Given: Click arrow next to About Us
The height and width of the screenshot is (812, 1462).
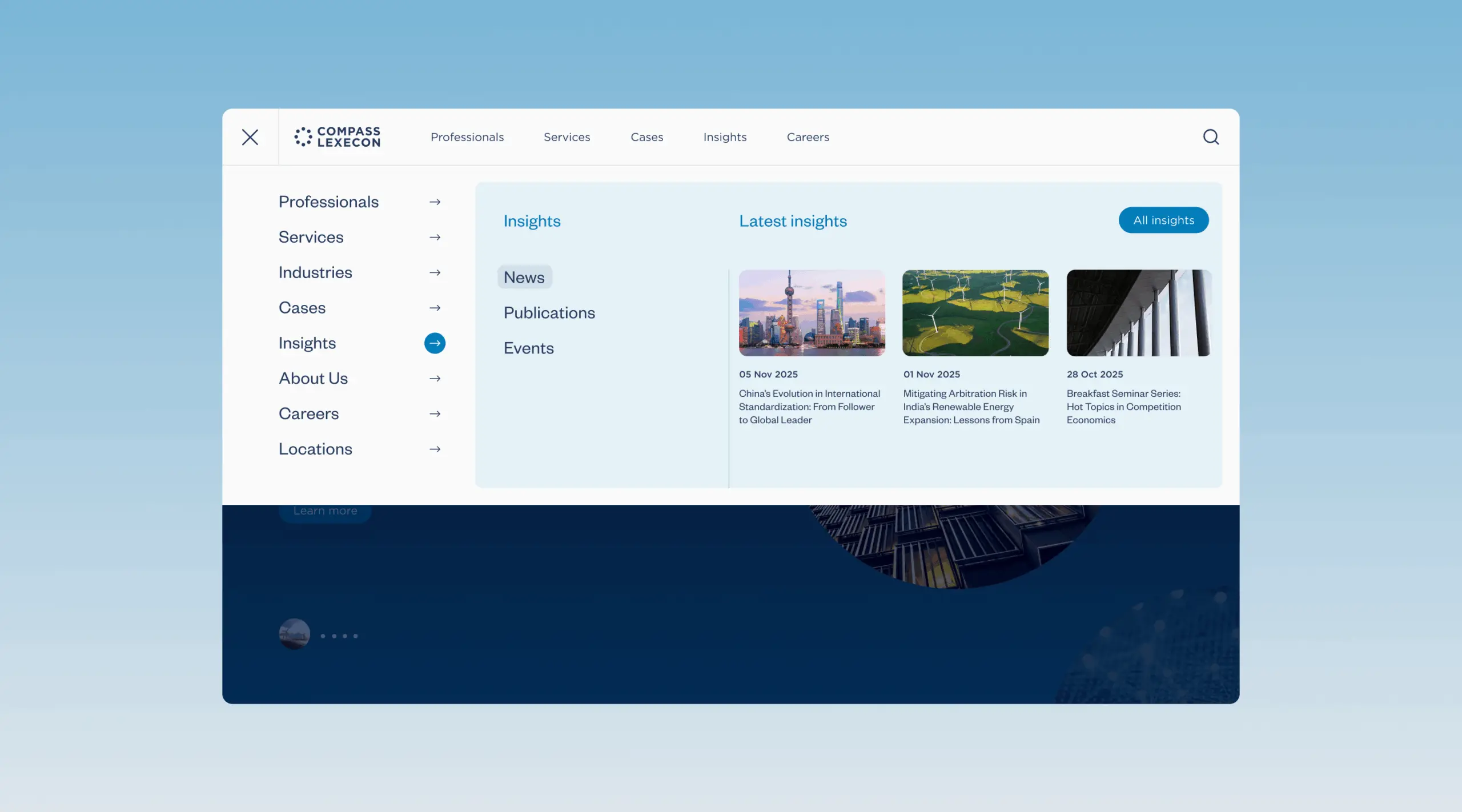Looking at the screenshot, I should pyautogui.click(x=435, y=379).
